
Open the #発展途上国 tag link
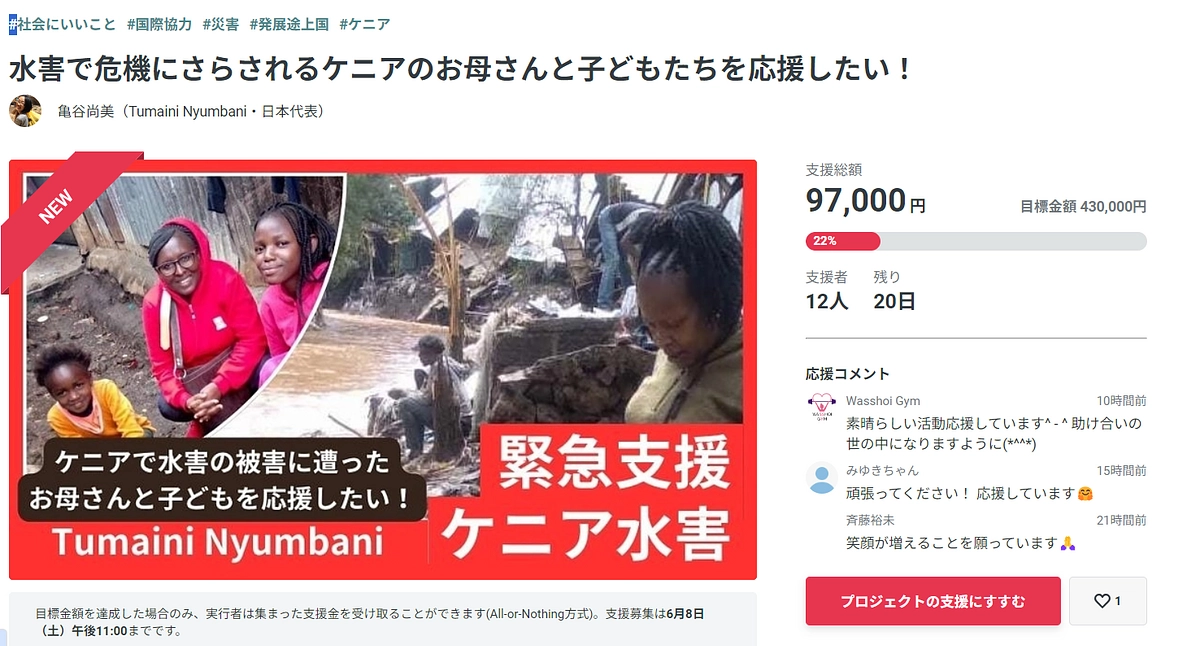(289, 24)
